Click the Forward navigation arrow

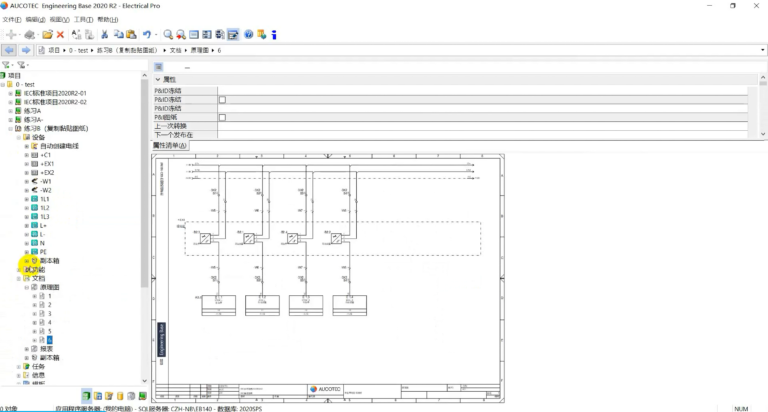click(x=25, y=50)
